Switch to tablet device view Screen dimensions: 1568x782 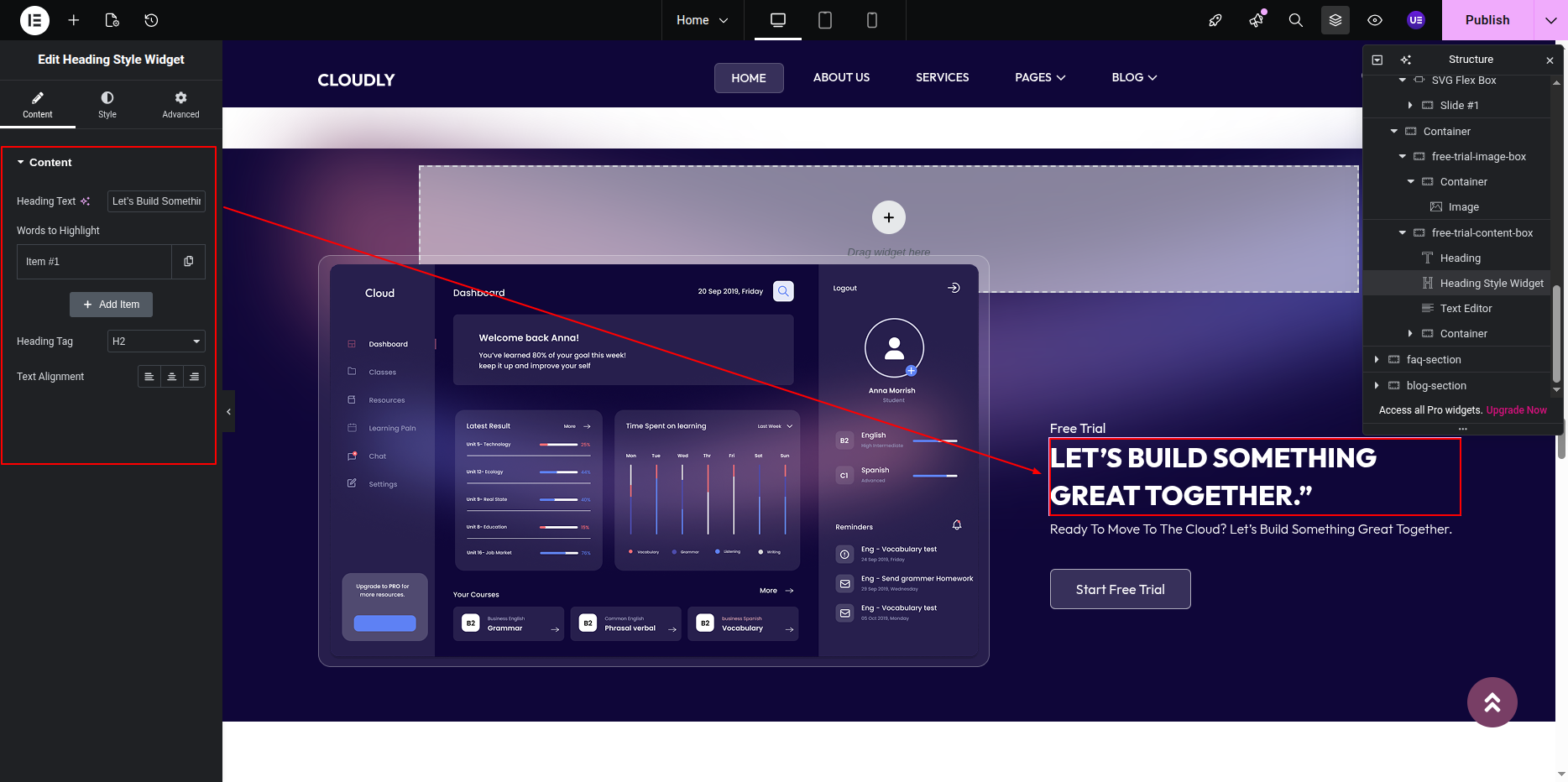click(825, 20)
